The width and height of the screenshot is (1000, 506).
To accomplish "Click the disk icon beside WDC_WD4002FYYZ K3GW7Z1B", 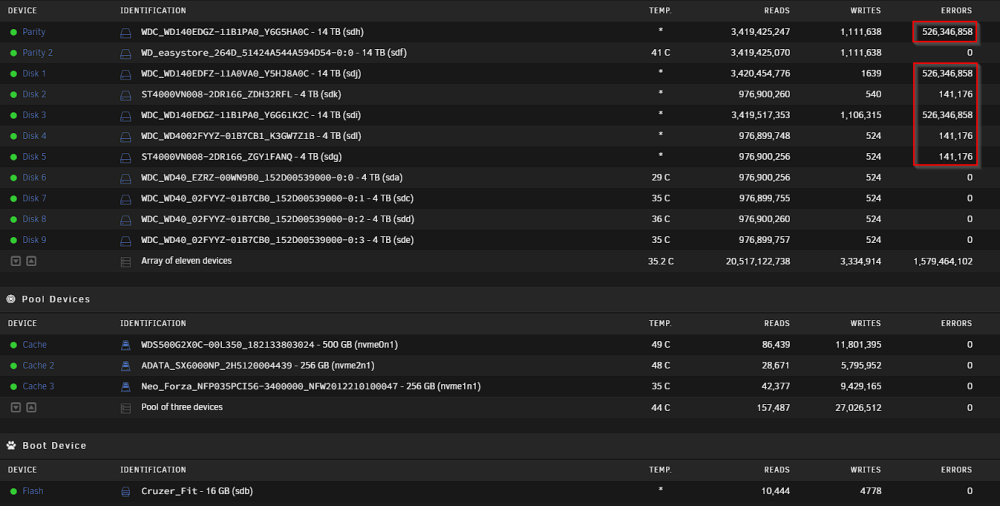I will point(126,137).
